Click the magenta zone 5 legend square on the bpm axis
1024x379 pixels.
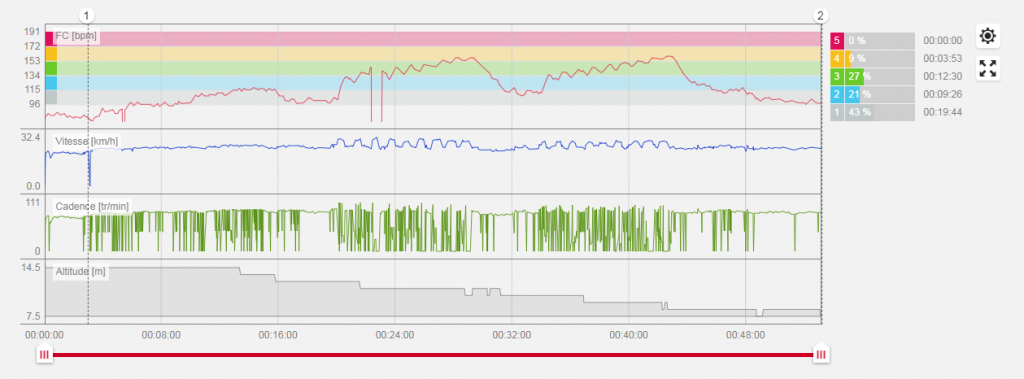pyautogui.click(x=50, y=39)
